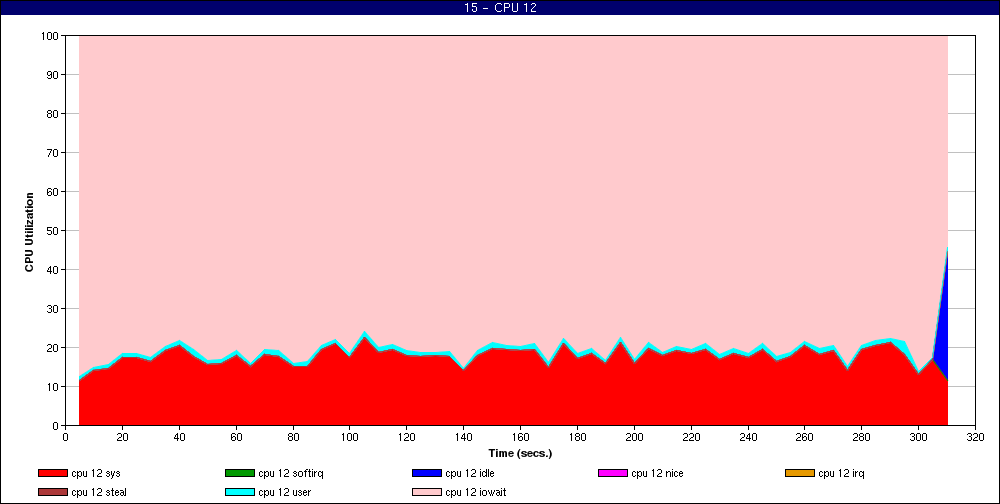Click the magenta cpu 12 nice legend swatch
This screenshot has height=504, width=1000.
pyautogui.click(x=612, y=473)
